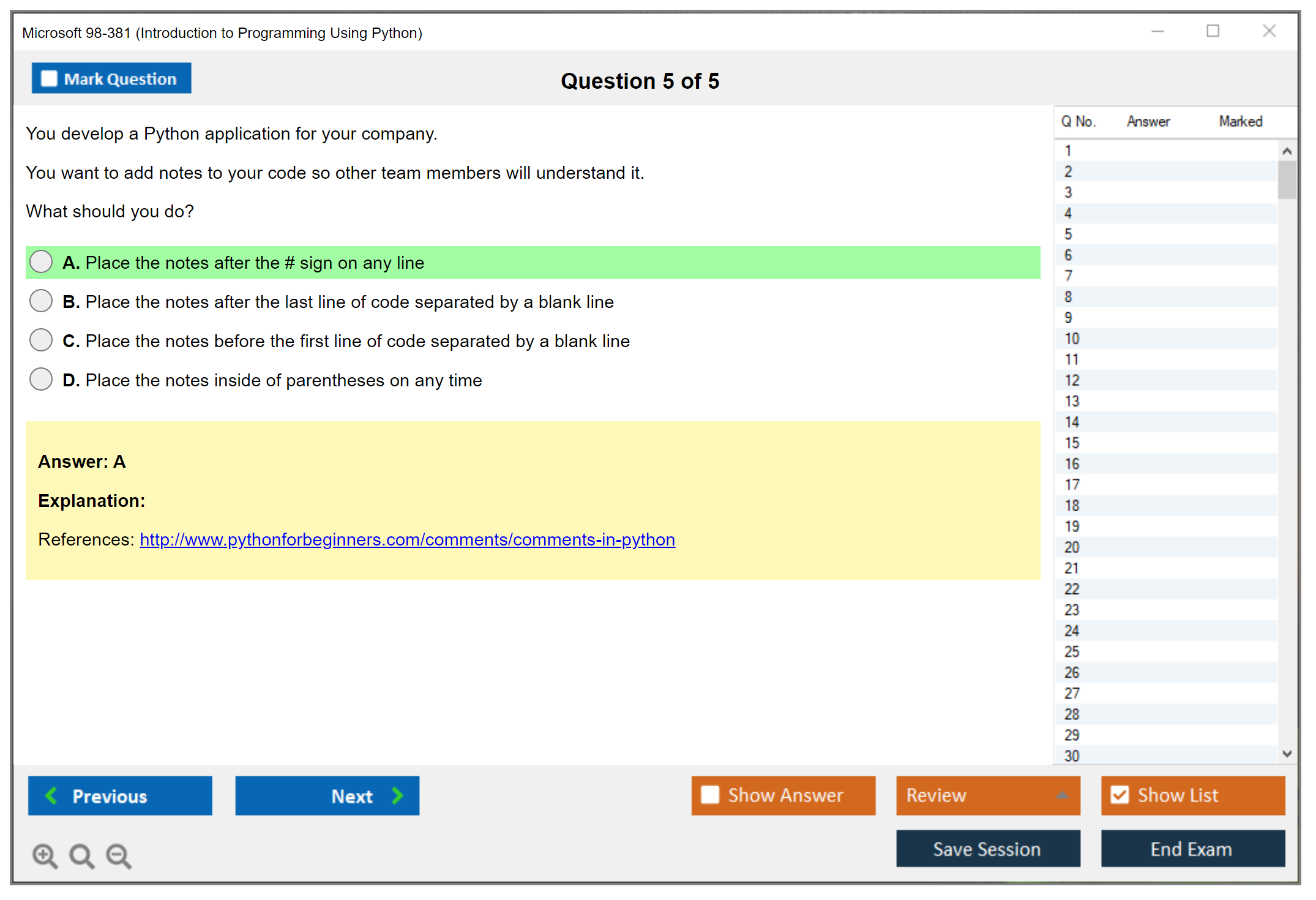This screenshot has width=1316, height=900.
Task: Click the green right arrow on Next
Action: (x=397, y=795)
